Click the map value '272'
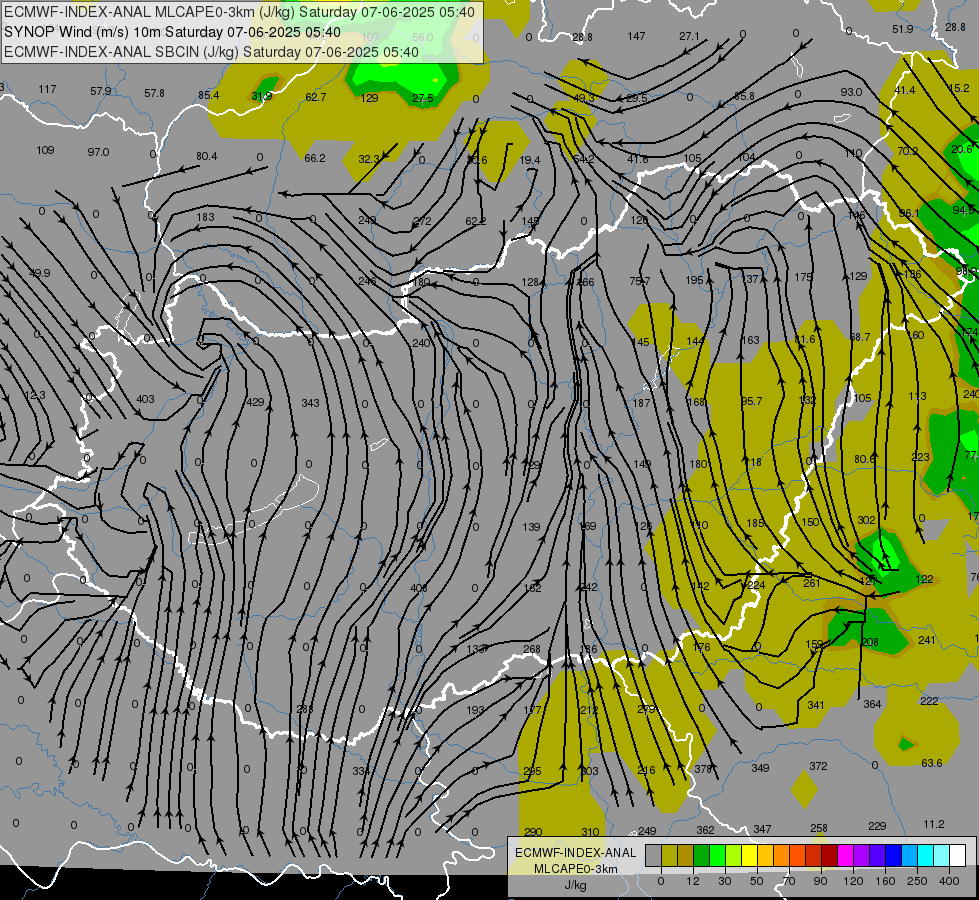 tap(423, 221)
